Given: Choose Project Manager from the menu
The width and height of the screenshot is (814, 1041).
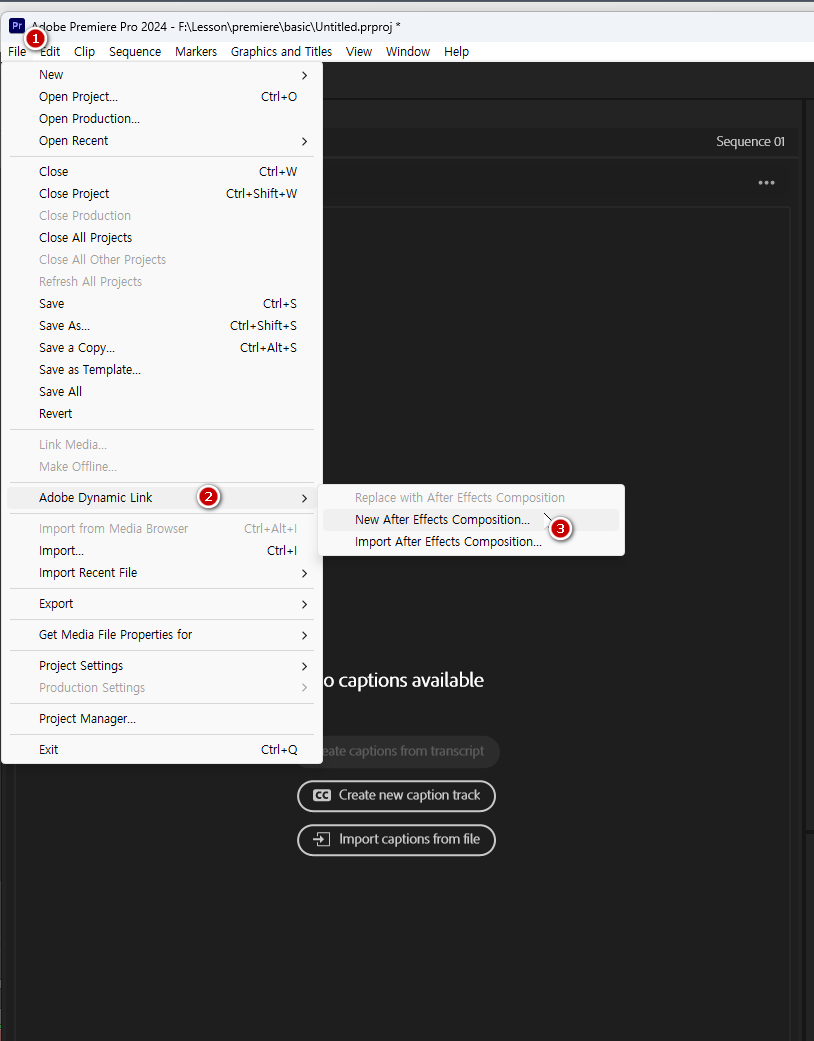Looking at the screenshot, I should click(87, 719).
